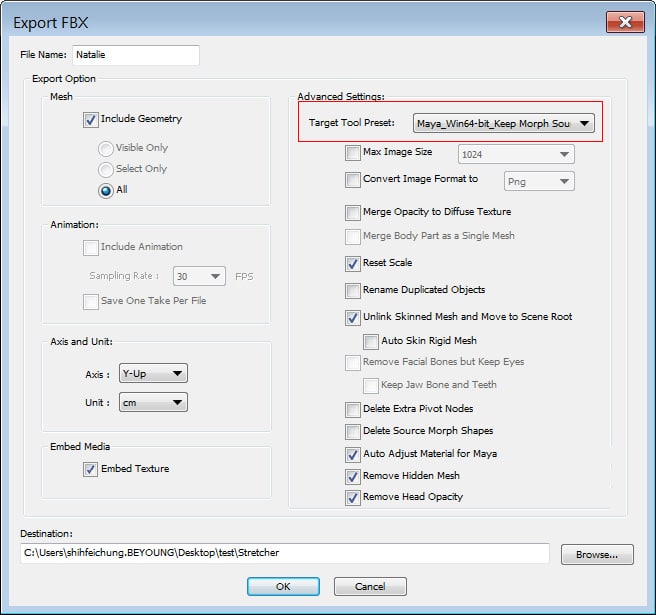656x615 pixels.
Task: Click the Cancel button
Action: click(370, 586)
